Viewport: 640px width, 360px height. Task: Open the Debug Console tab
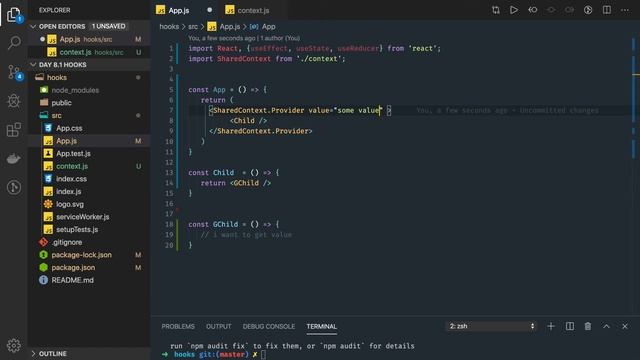click(269, 327)
